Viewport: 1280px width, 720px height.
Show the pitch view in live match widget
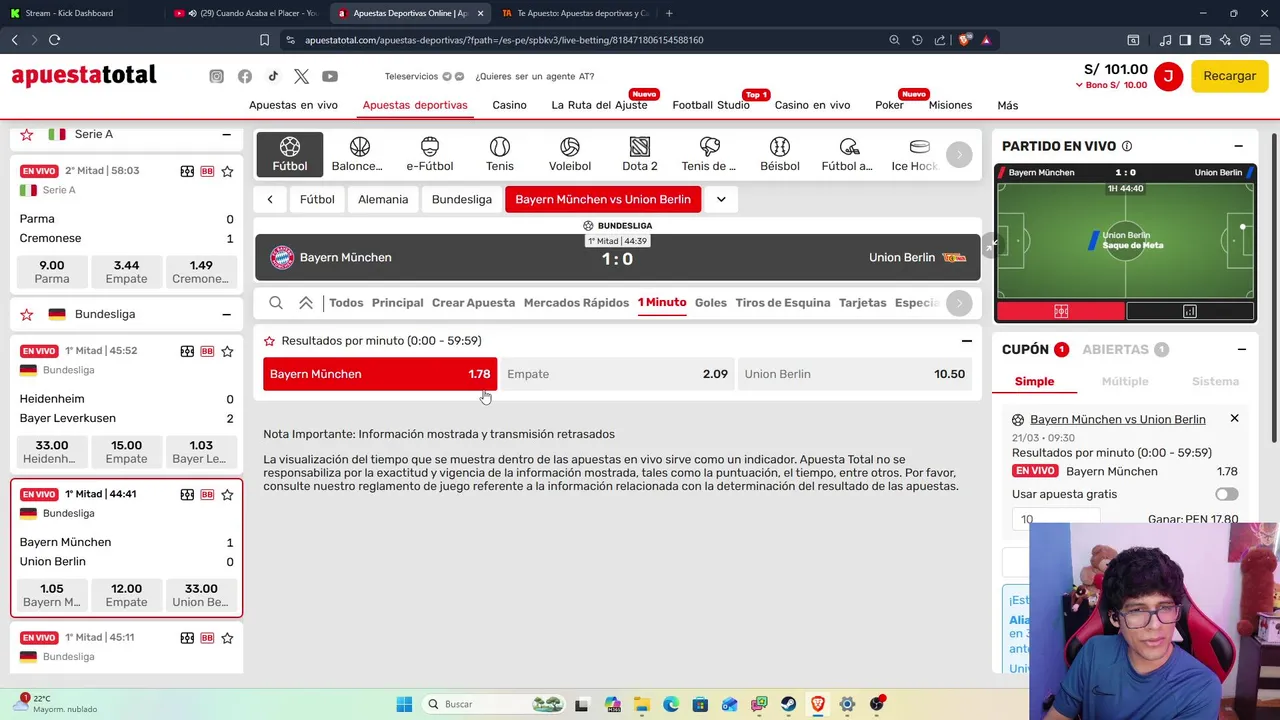1061,311
